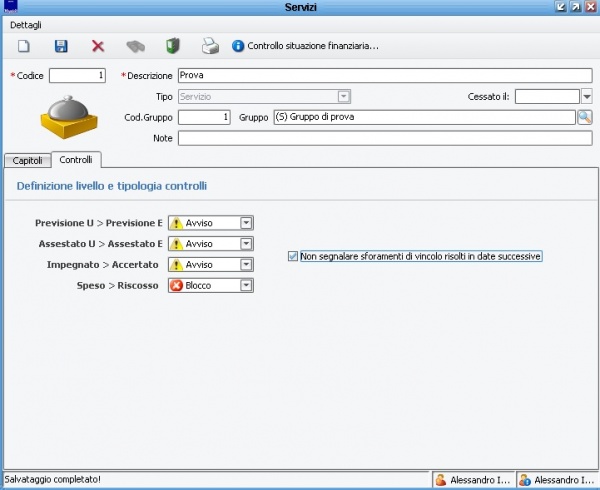Open the Dettagli menu
This screenshot has width=600, height=490.
pos(27,24)
